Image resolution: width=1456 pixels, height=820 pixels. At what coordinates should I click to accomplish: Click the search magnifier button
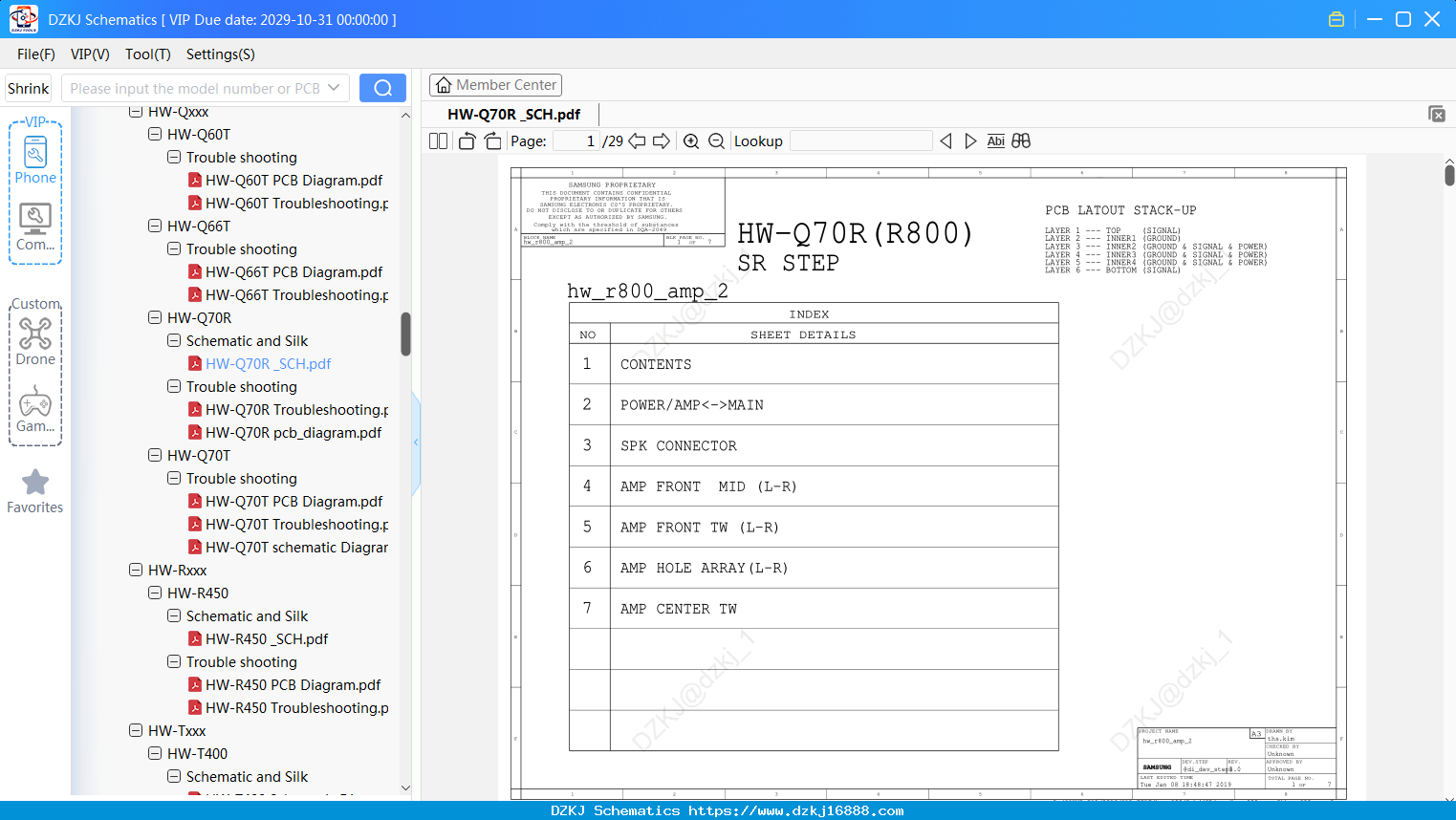click(x=382, y=88)
